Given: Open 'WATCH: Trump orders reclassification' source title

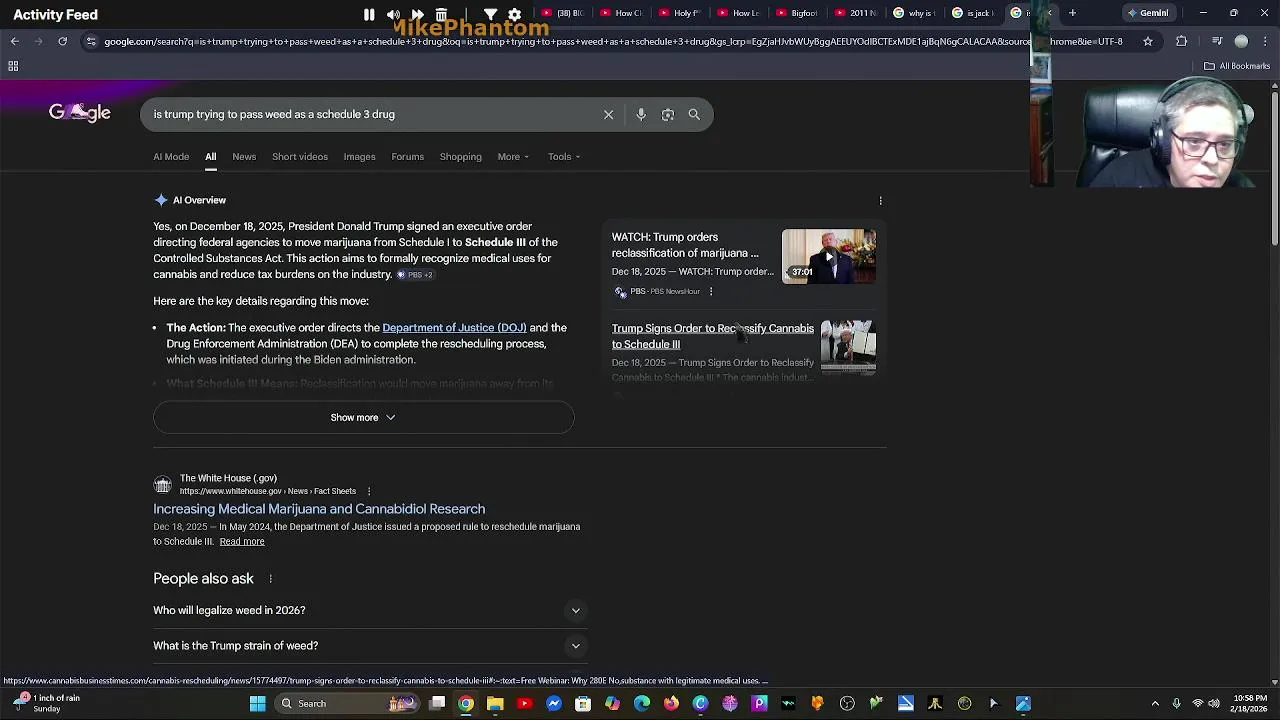Looking at the screenshot, I should tap(685, 245).
